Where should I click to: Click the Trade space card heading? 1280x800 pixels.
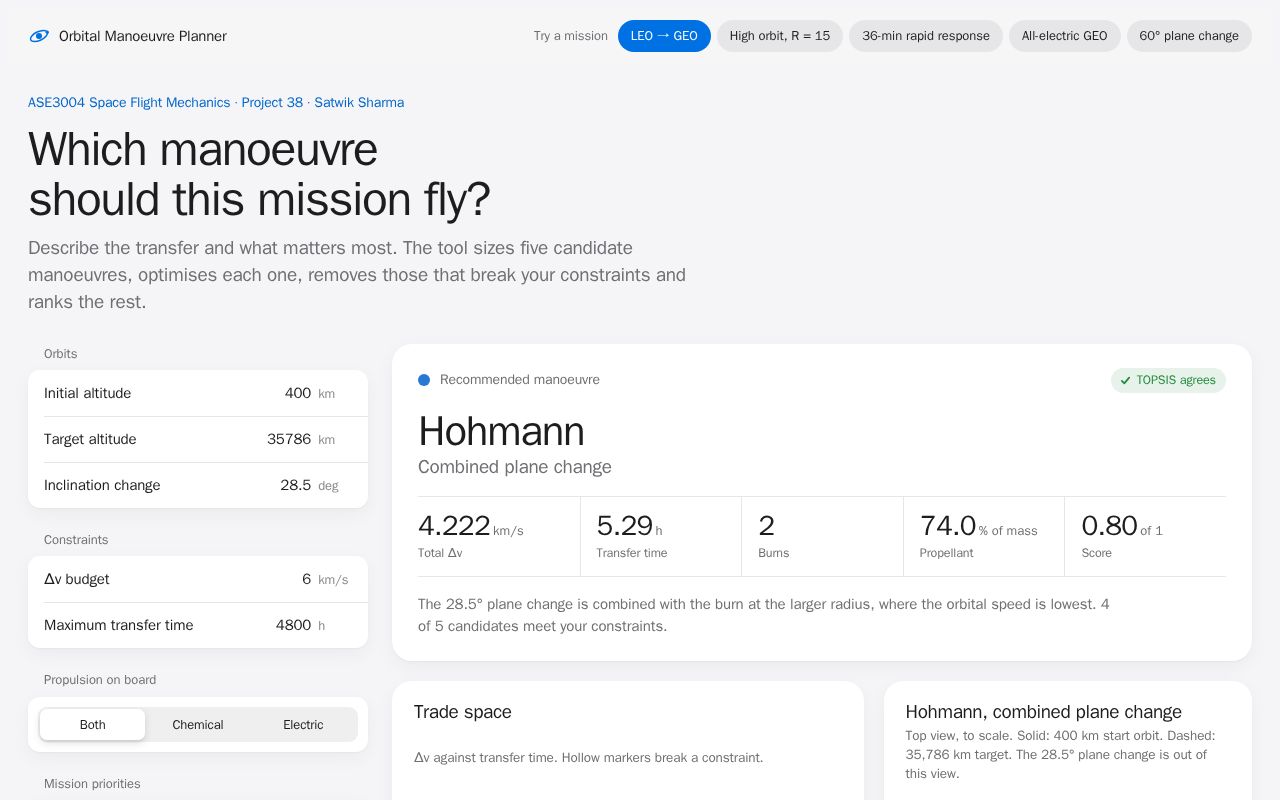(463, 712)
